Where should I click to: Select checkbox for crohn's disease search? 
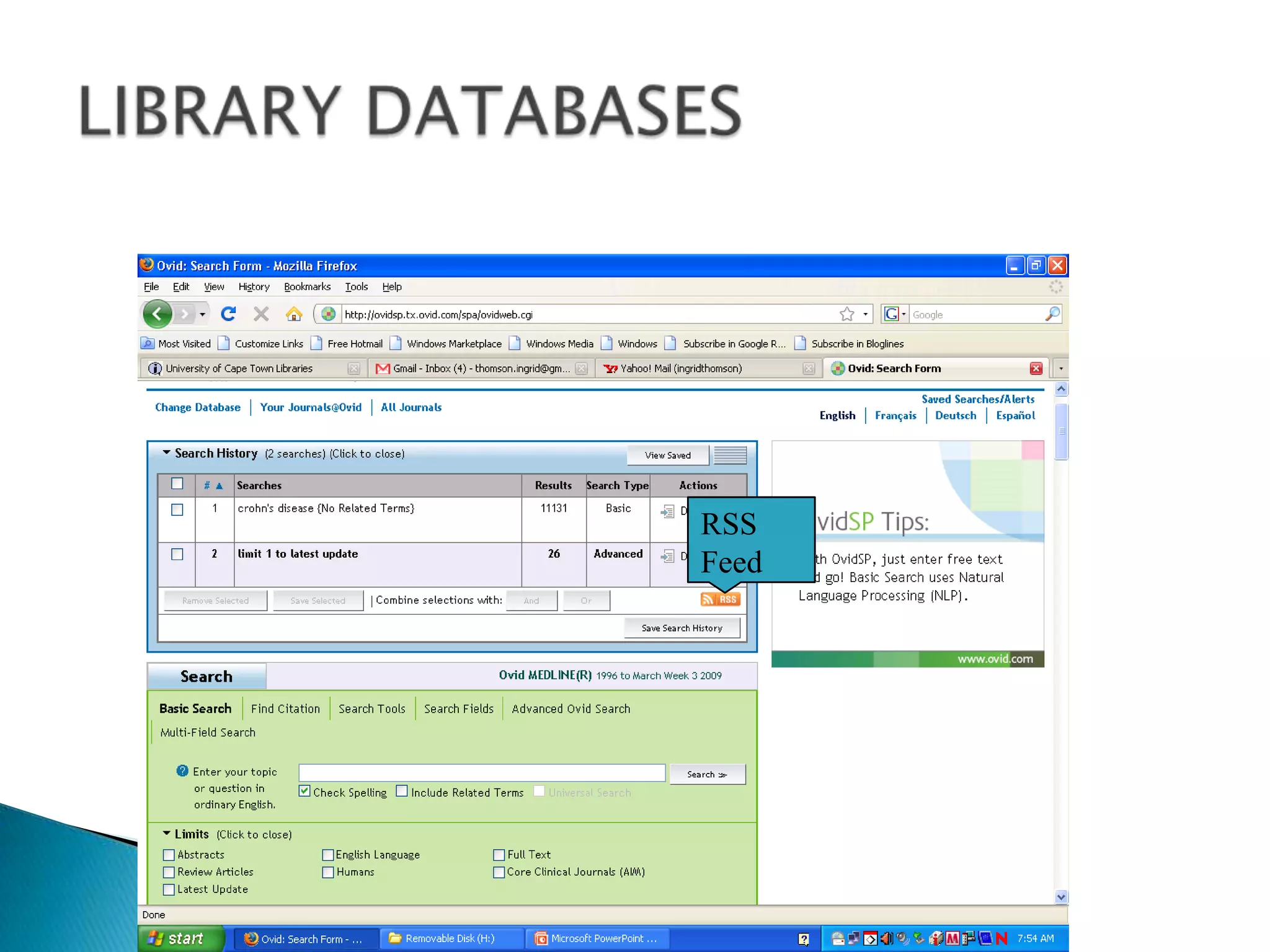pyautogui.click(x=177, y=509)
